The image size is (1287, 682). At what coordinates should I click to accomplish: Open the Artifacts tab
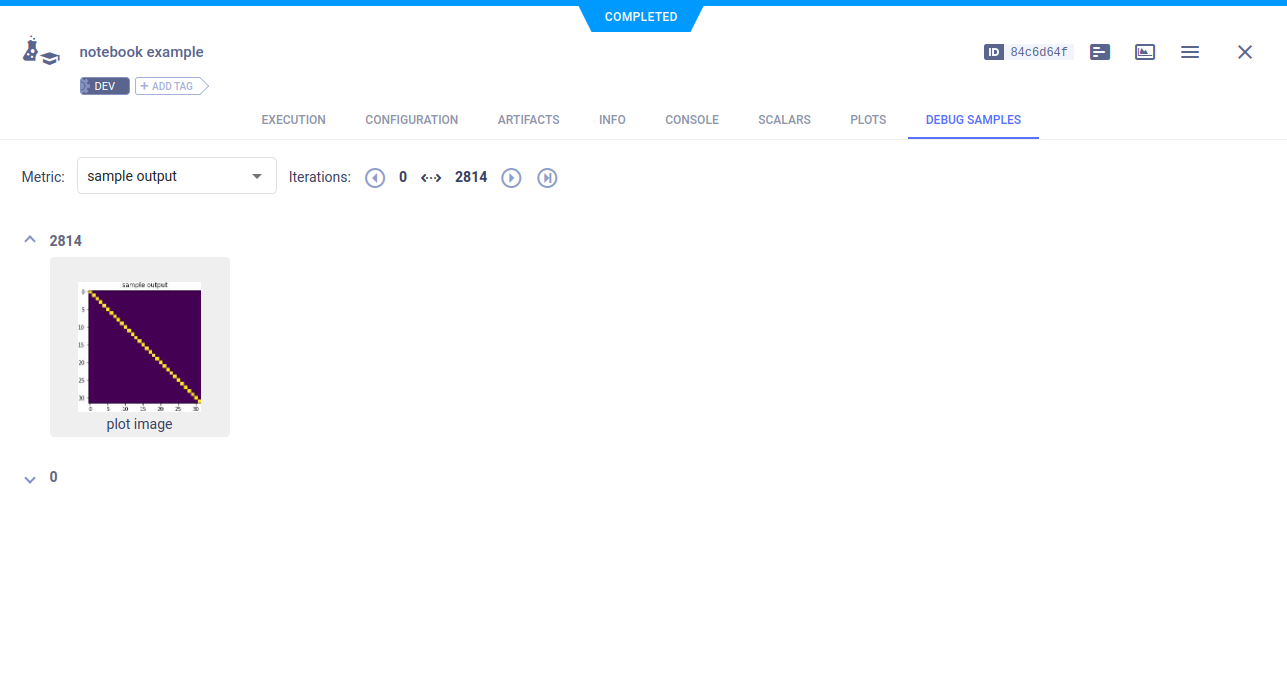pyautogui.click(x=528, y=120)
